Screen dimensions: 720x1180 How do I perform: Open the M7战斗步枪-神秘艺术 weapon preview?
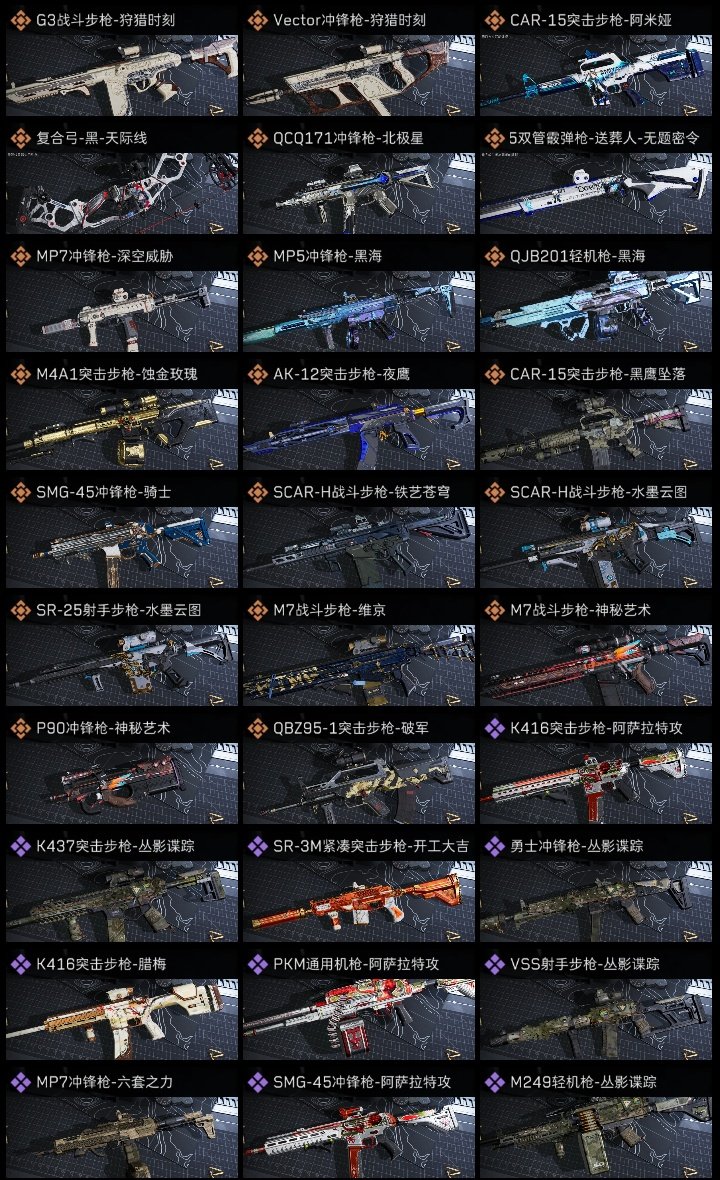(596, 665)
